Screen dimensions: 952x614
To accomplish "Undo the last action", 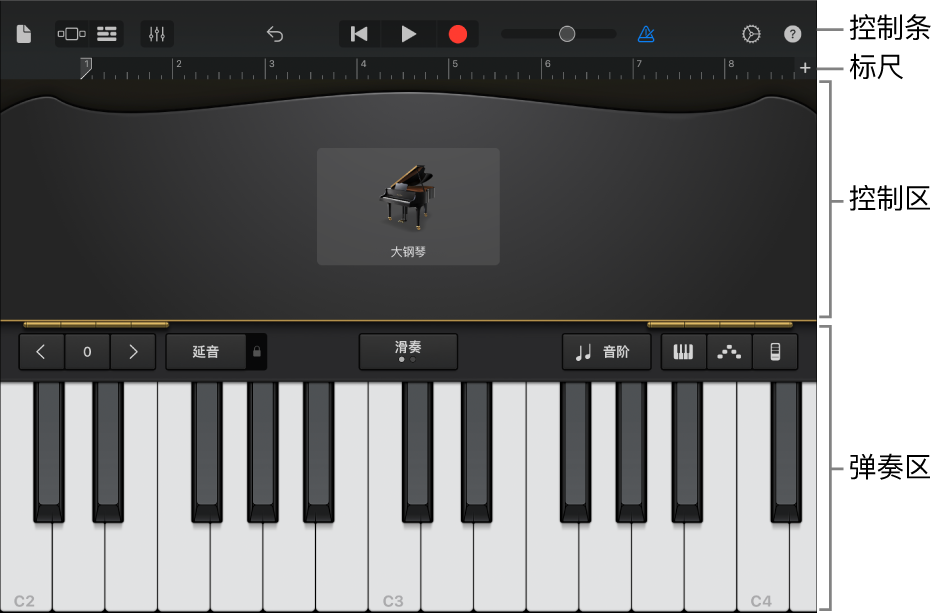I will [275, 34].
